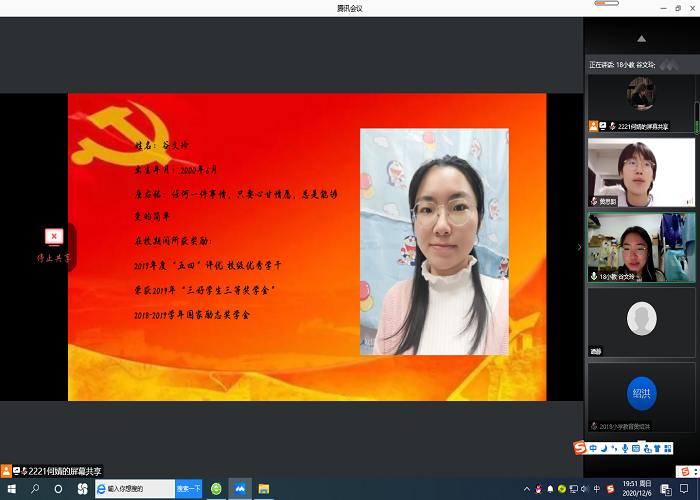This screenshot has width=700, height=500.
Task: Toggle Sogou Chinese/English input mode (中)
Action: pos(594,447)
